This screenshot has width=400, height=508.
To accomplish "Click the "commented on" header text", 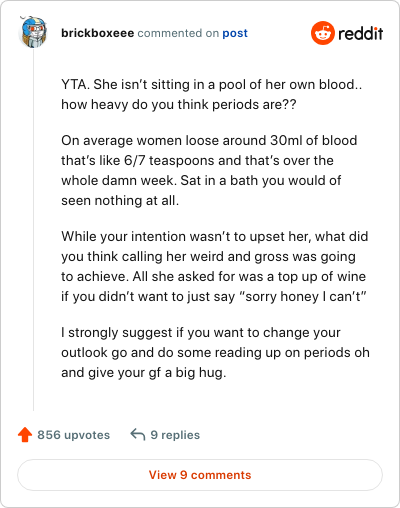I will click(178, 33).
